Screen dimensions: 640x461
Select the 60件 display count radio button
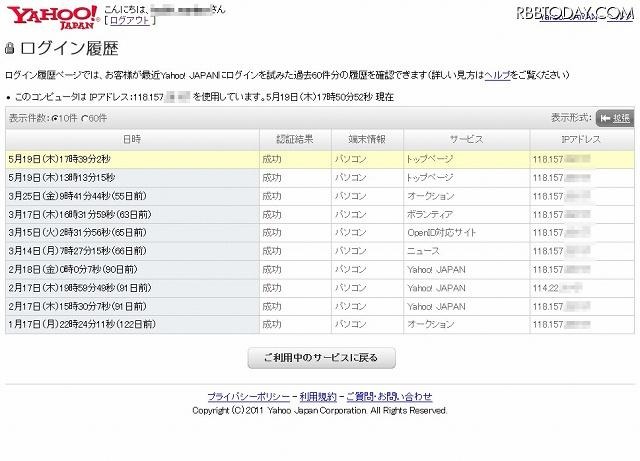click(x=85, y=119)
